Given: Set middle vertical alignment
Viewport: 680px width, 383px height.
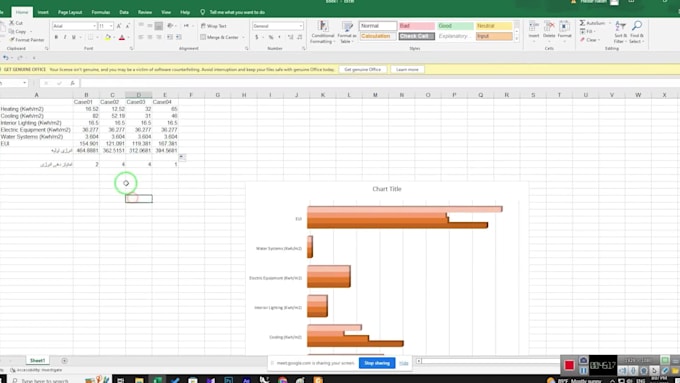Looking at the screenshot, I should click(x=150, y=26).
